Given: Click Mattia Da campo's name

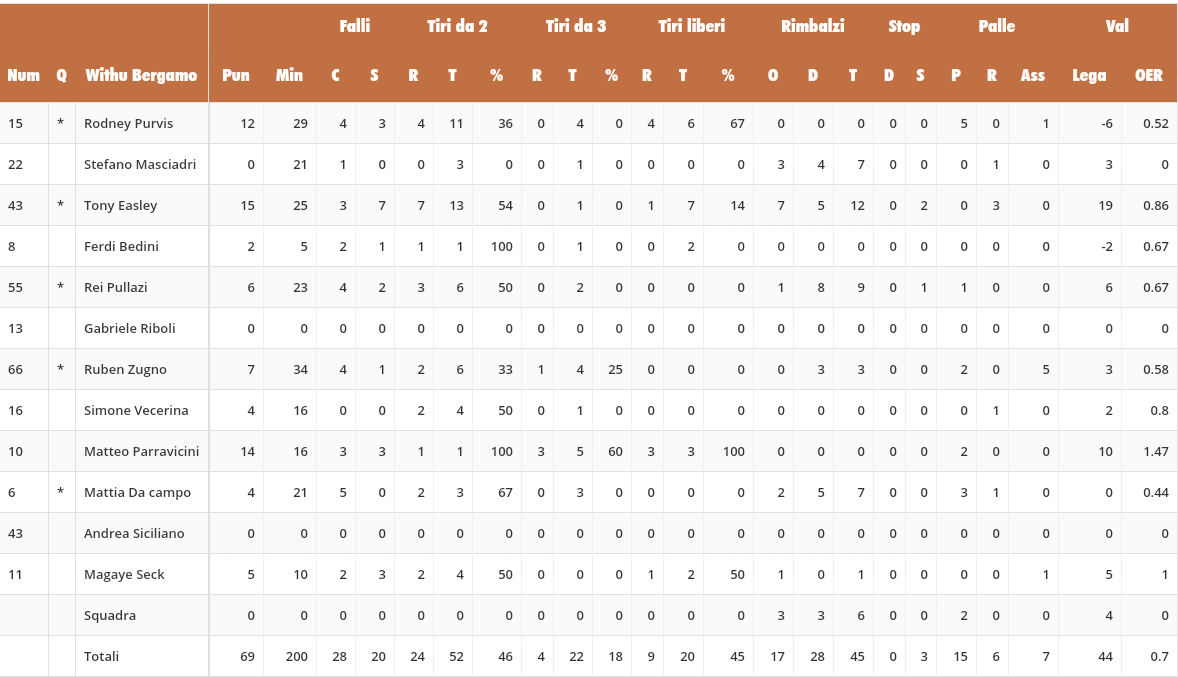Looking at the screenshot, I should pyautogui.click(x=137, y=492).
